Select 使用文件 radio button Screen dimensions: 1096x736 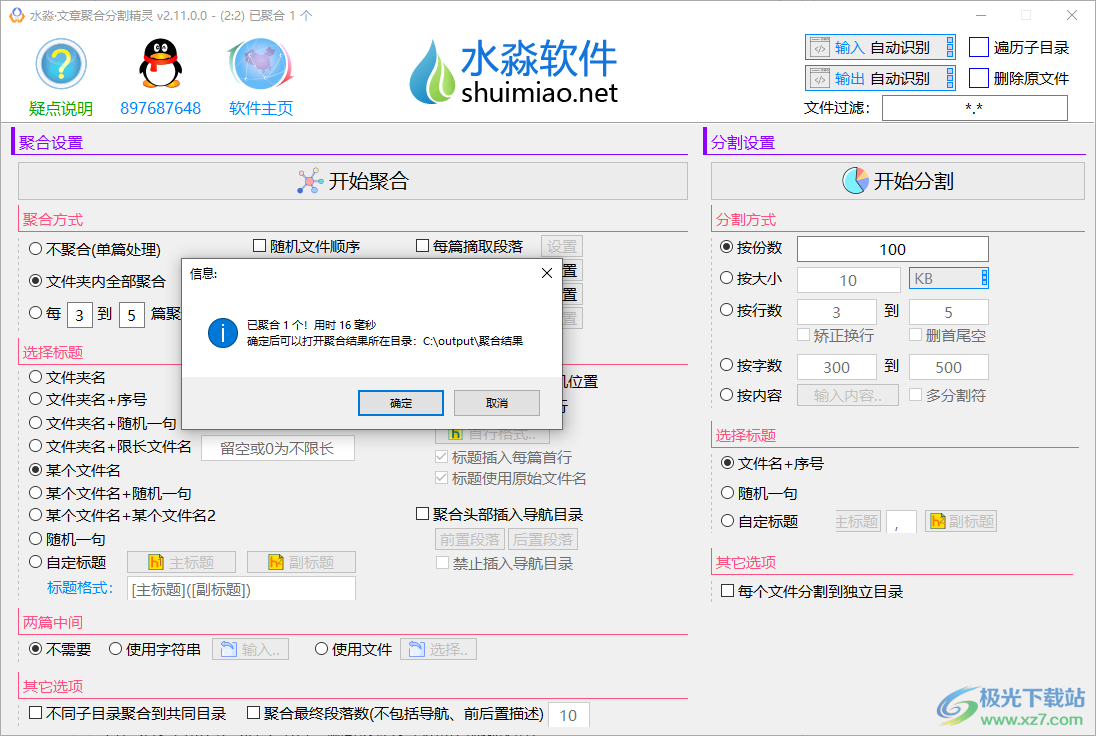click(x=322, y=649)
